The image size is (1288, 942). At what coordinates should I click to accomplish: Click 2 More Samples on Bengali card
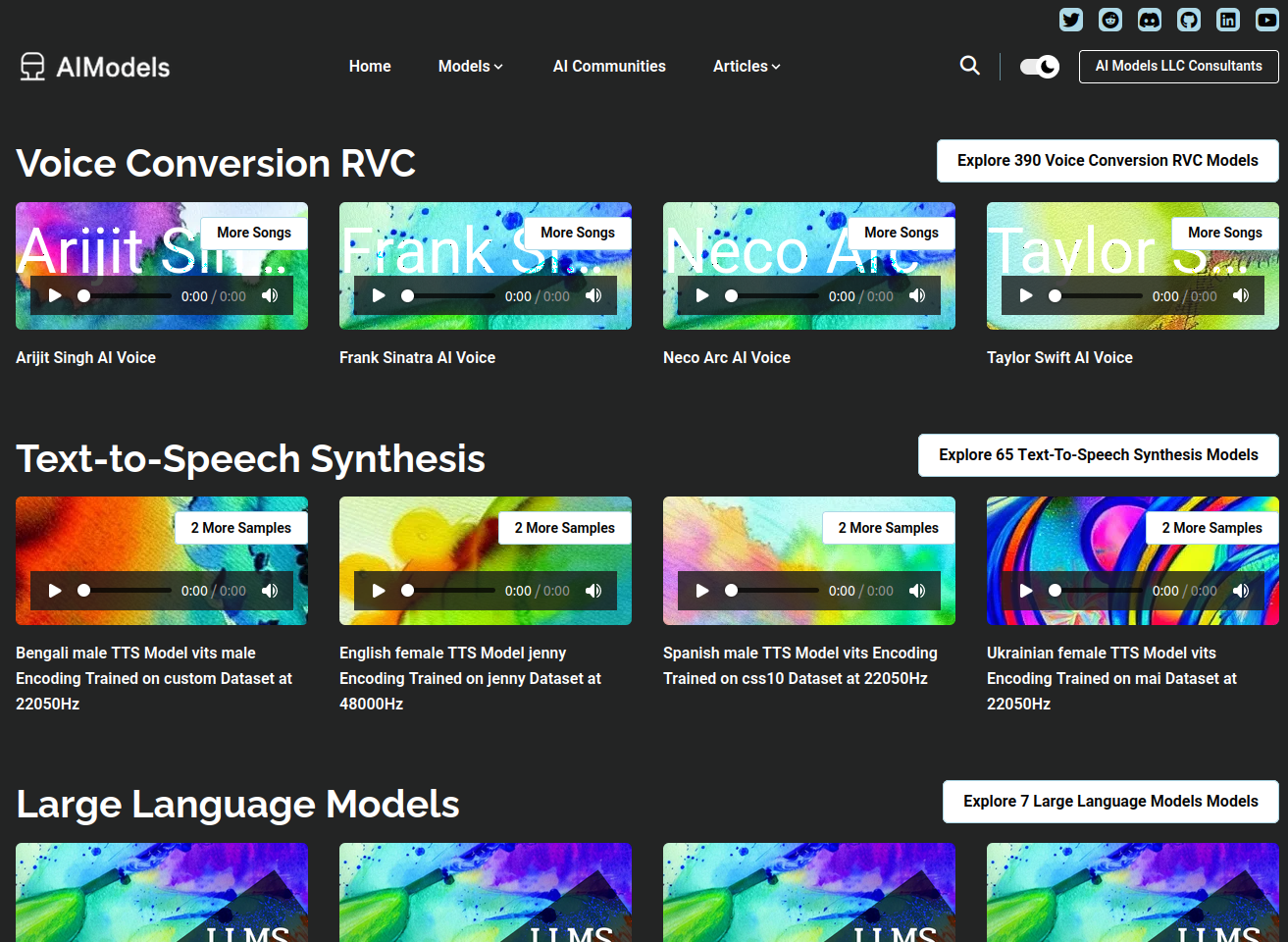241,528
